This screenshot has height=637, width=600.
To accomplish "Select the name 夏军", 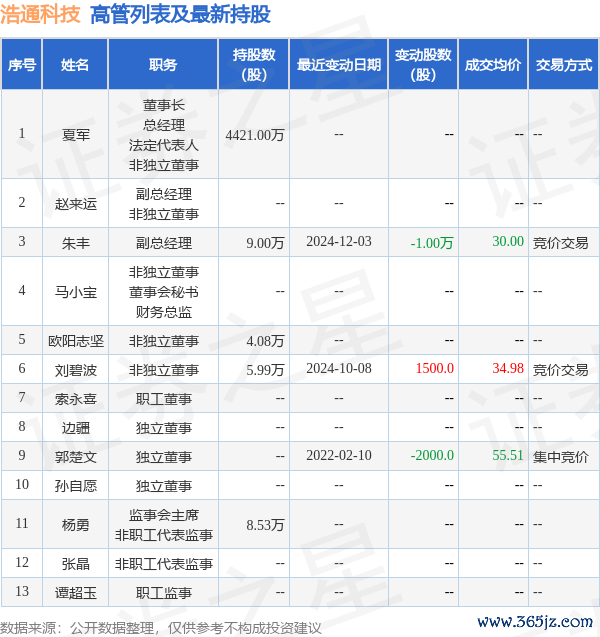I will [76, 135].
